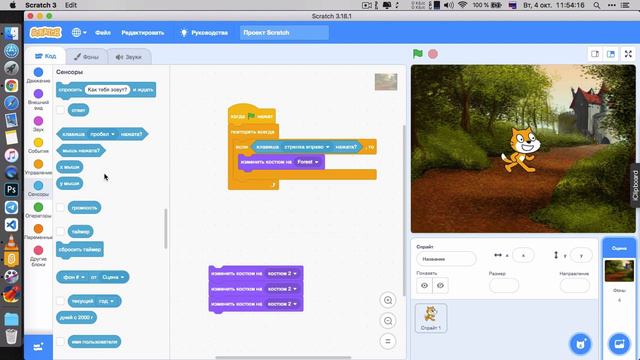The width and height of the screenshot is (640, 360).
Task: Open the add extension button
Action: tap(38, 347)
